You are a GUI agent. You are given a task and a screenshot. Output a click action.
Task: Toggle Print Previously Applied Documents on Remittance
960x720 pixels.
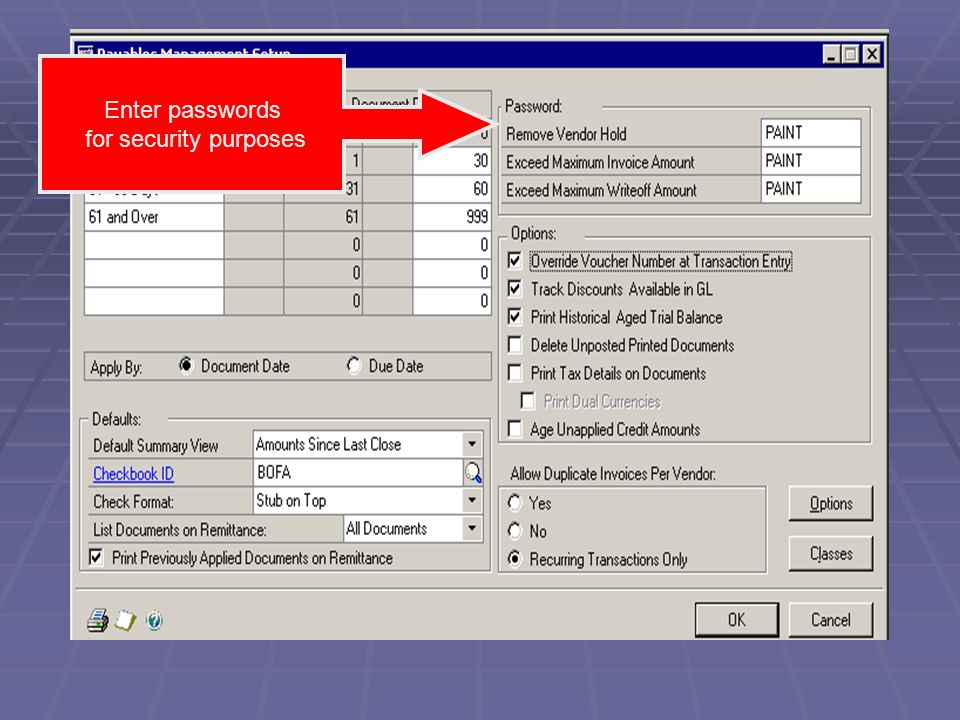[x=96, y=558]
